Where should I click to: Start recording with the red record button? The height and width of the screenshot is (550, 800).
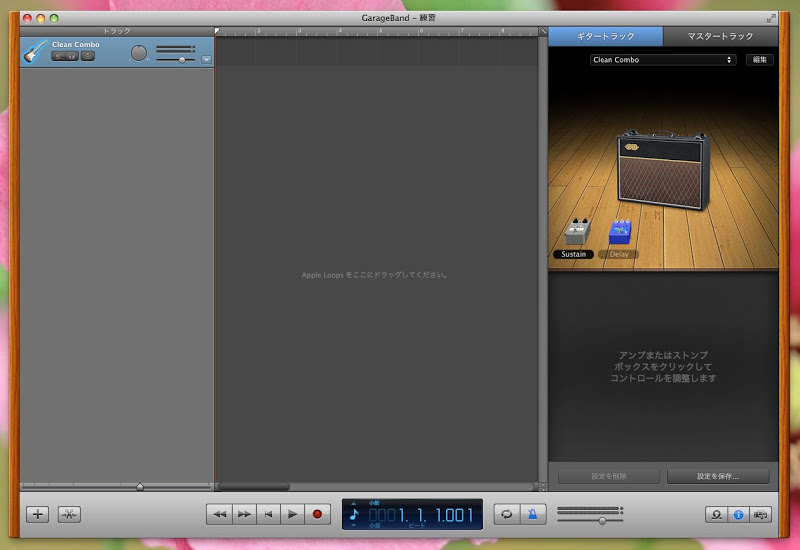click(317, 514)
